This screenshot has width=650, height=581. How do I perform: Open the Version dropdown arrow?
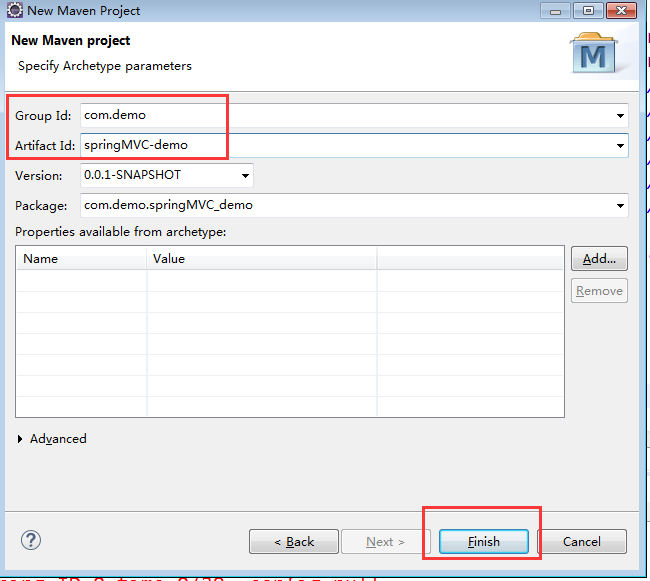coord(245,176)
